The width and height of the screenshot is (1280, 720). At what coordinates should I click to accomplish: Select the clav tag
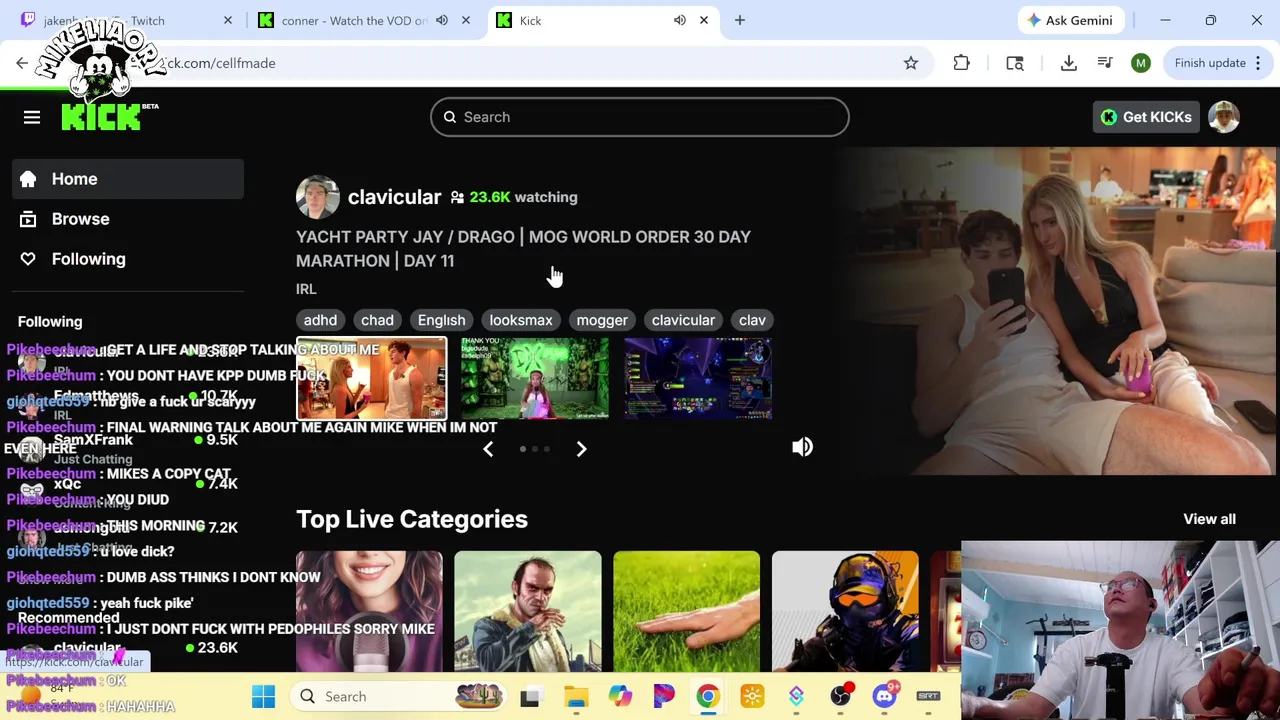(x=752, y=320)
